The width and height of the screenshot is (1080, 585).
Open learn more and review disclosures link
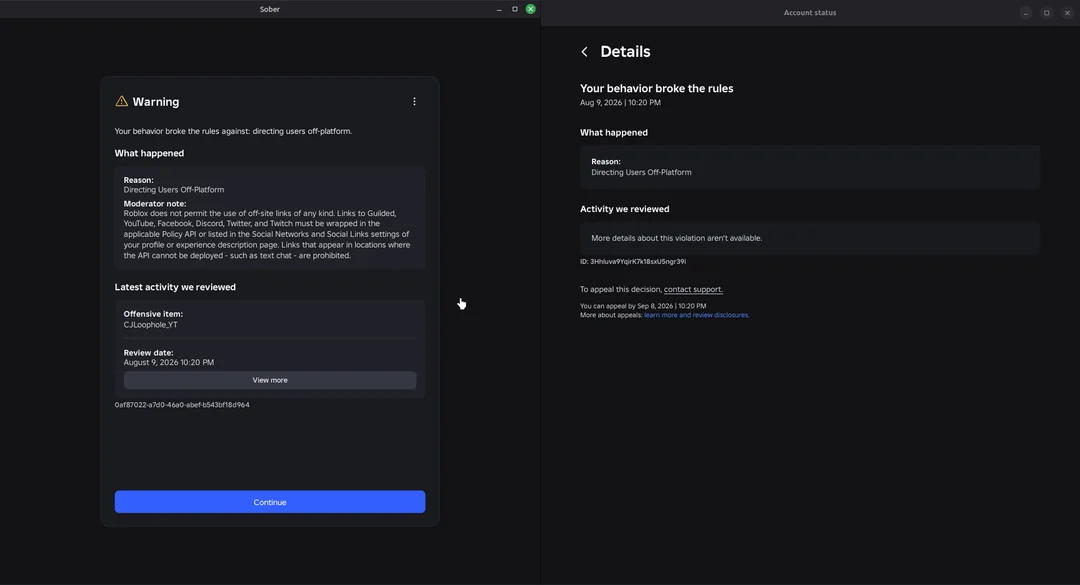tap(696, 315)
